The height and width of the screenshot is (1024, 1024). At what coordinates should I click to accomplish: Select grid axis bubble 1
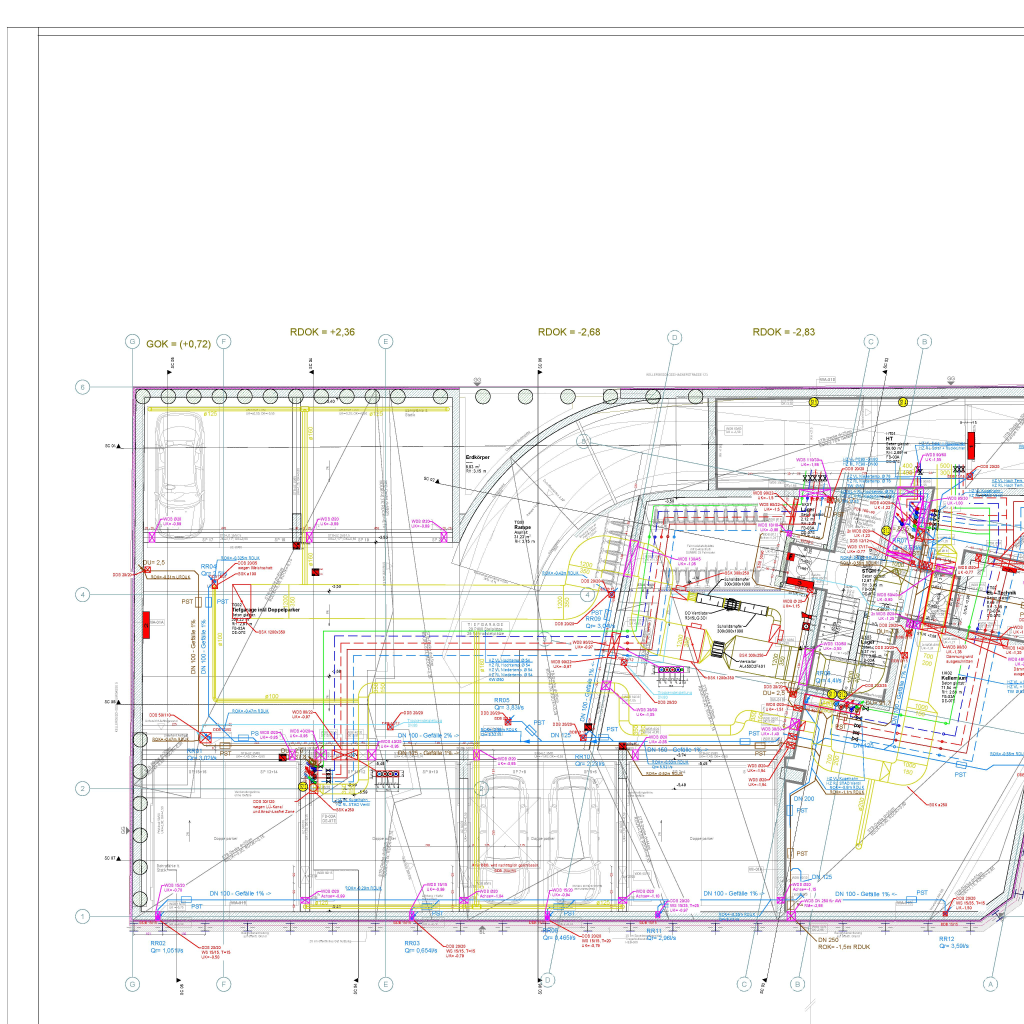pyautogui.click(x=84, y=916)
